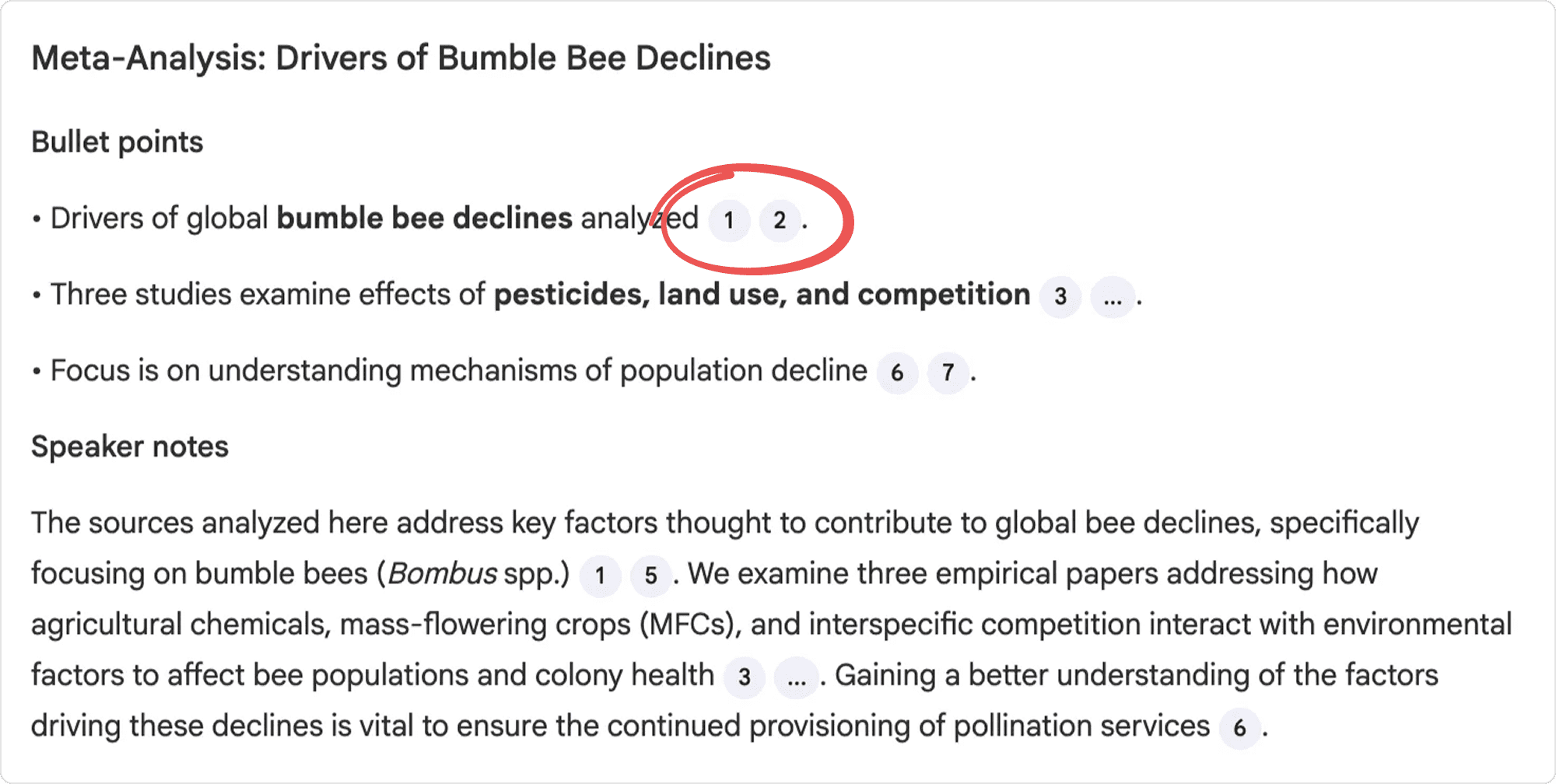Click the "Speaker notes" heading
Screen dimensions: 1556x784
click(130, 447)
